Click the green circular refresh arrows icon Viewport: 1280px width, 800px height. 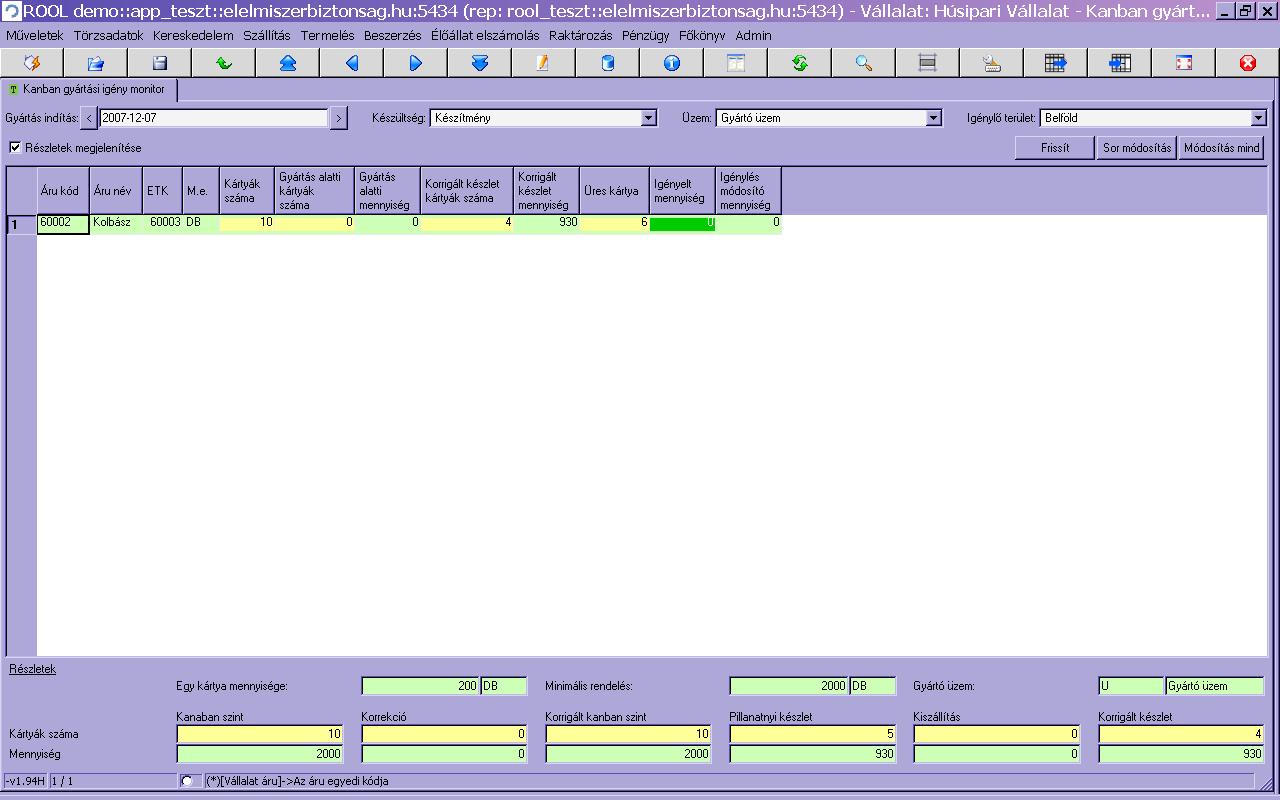click(x=800, y=63)
